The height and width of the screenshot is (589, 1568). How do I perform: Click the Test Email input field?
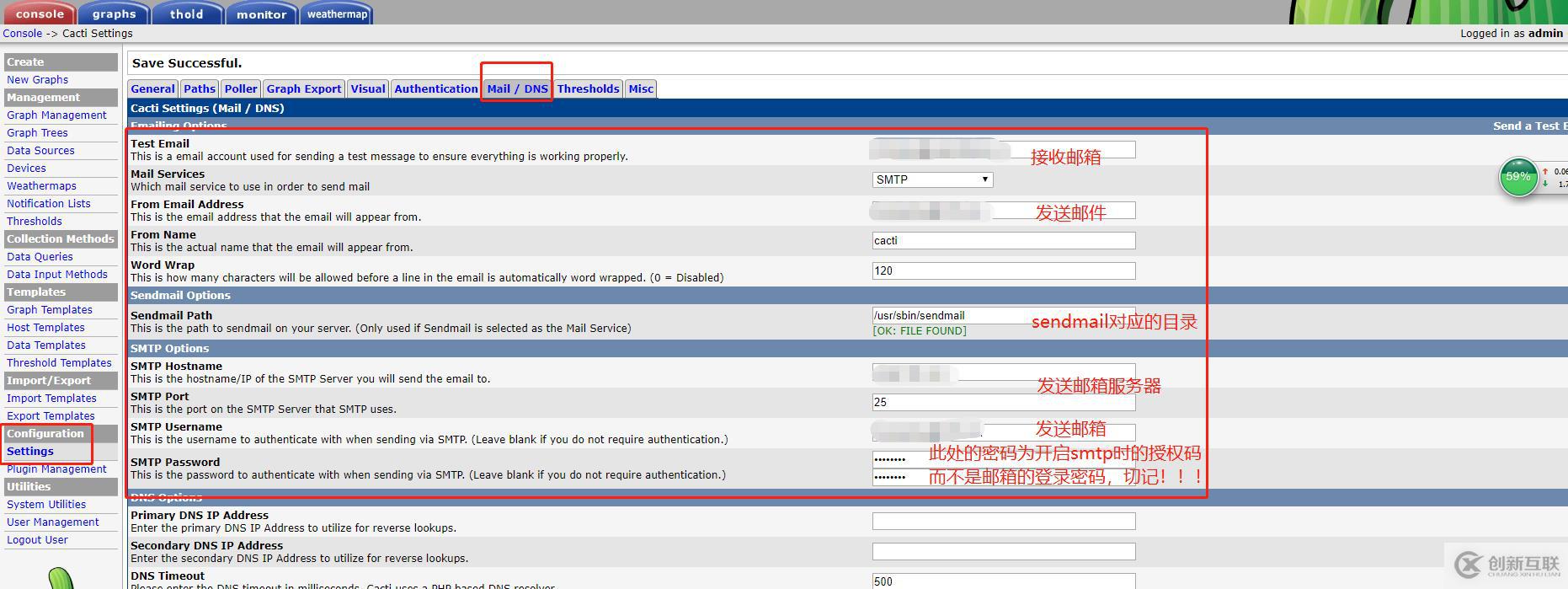[x=1004, y=149]
